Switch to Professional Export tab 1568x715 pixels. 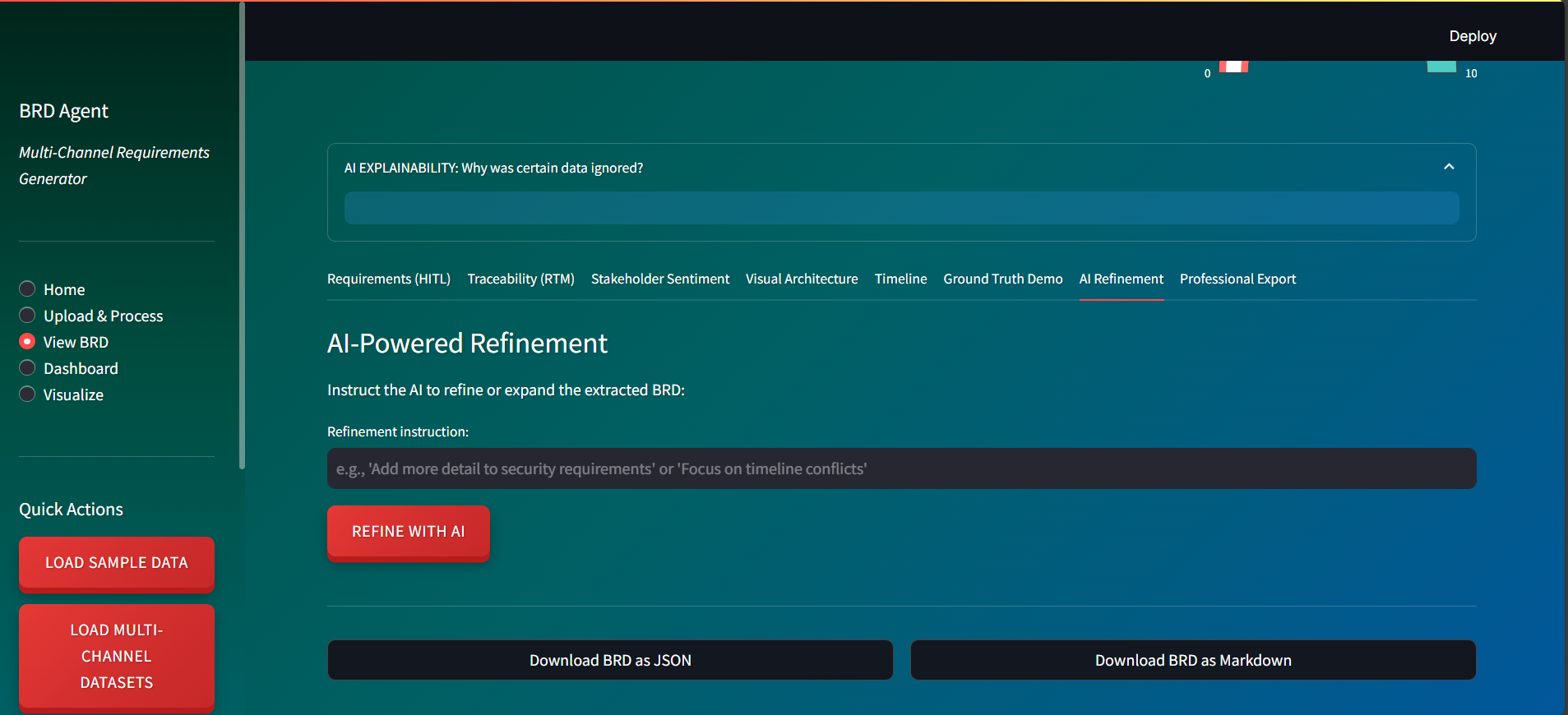pyautogui.click(x=1237, y=279)
